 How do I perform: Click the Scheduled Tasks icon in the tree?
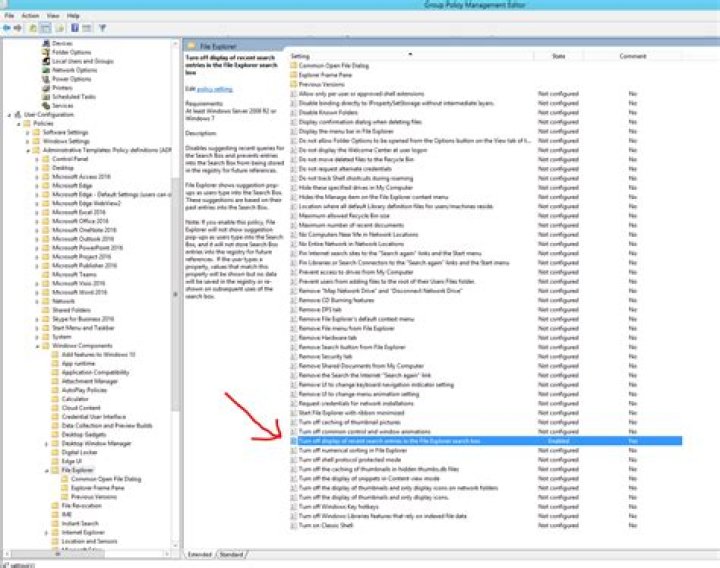click(x=46, y=96)
